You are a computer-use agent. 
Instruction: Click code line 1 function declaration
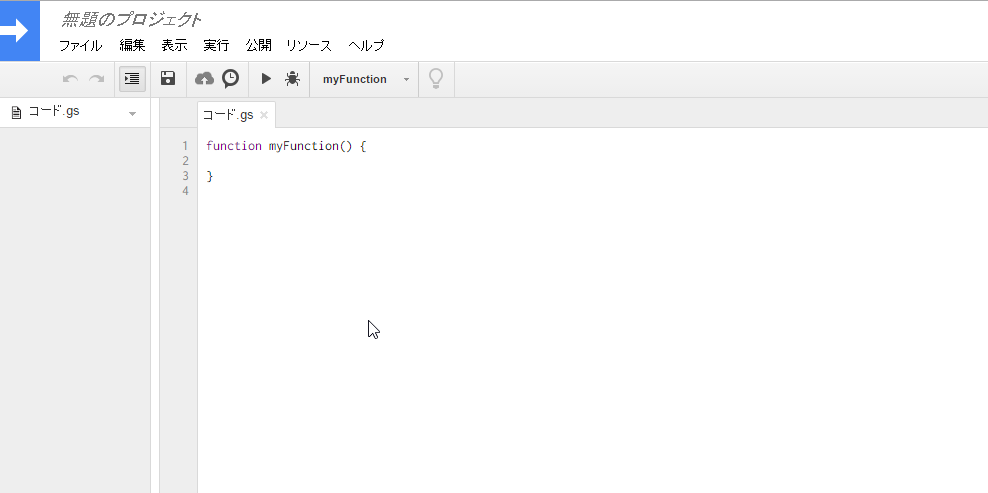coord(286,146)
